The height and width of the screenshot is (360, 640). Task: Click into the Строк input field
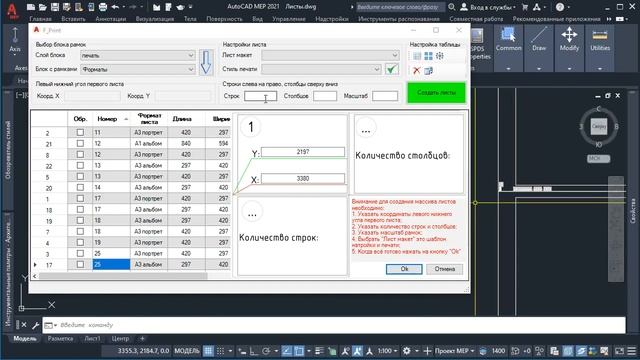(260, 96)
